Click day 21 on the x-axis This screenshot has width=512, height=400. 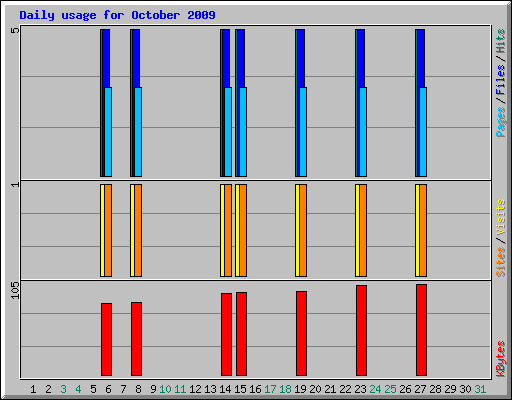(x=330, y=389)
